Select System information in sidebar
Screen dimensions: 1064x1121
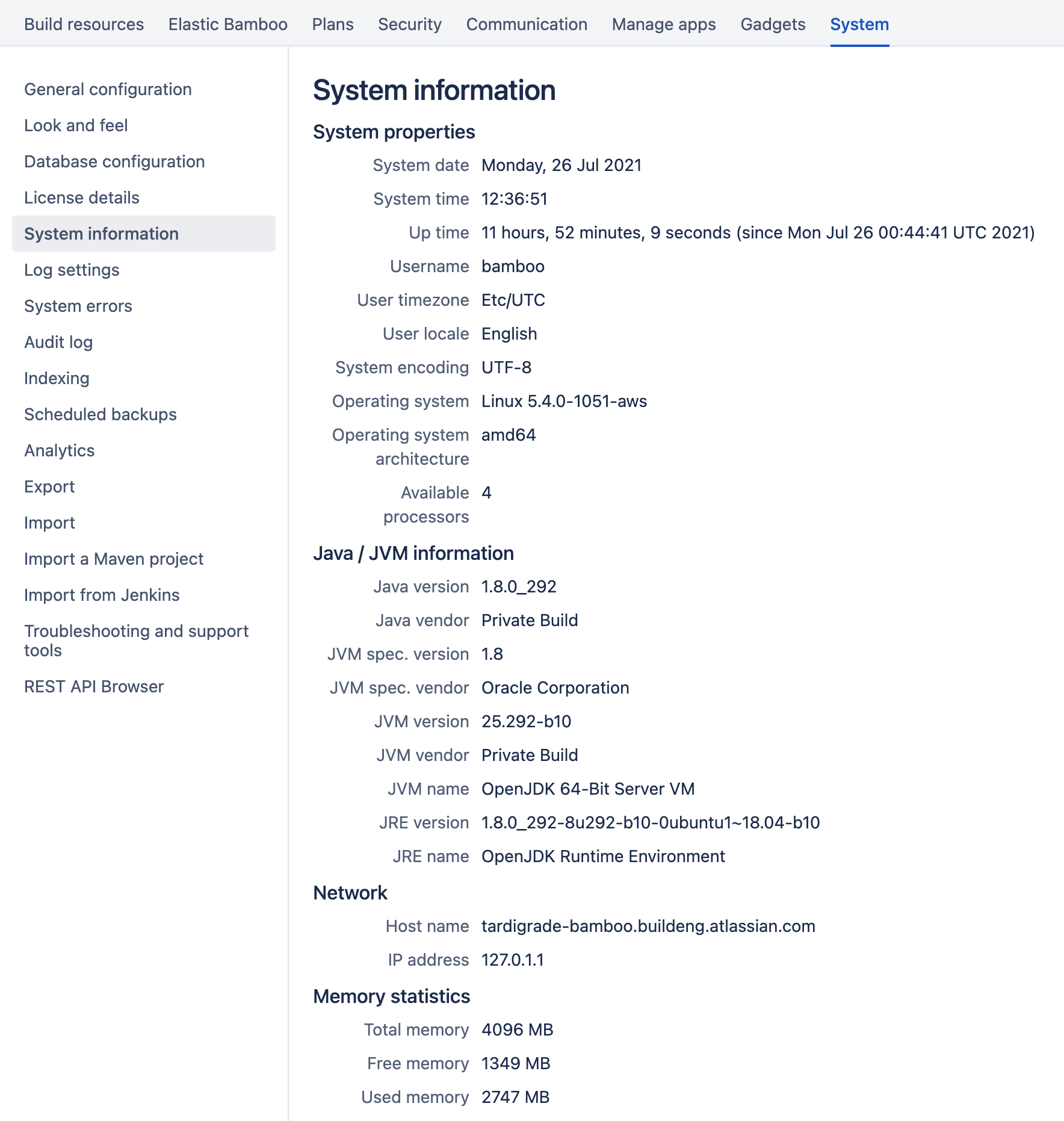pyautogui.click(x=144, y=234)
